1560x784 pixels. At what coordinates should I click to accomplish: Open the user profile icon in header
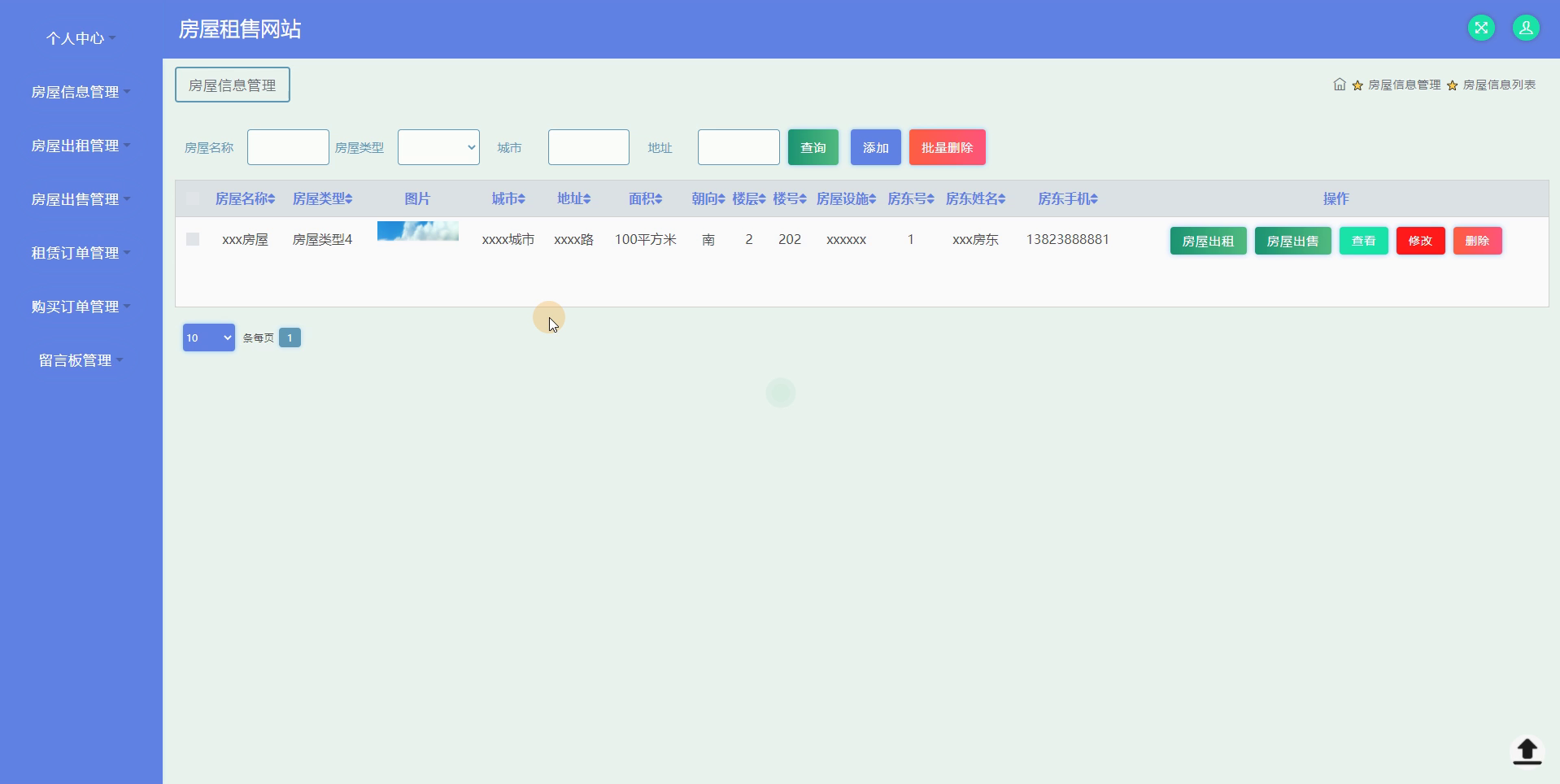1526,28
